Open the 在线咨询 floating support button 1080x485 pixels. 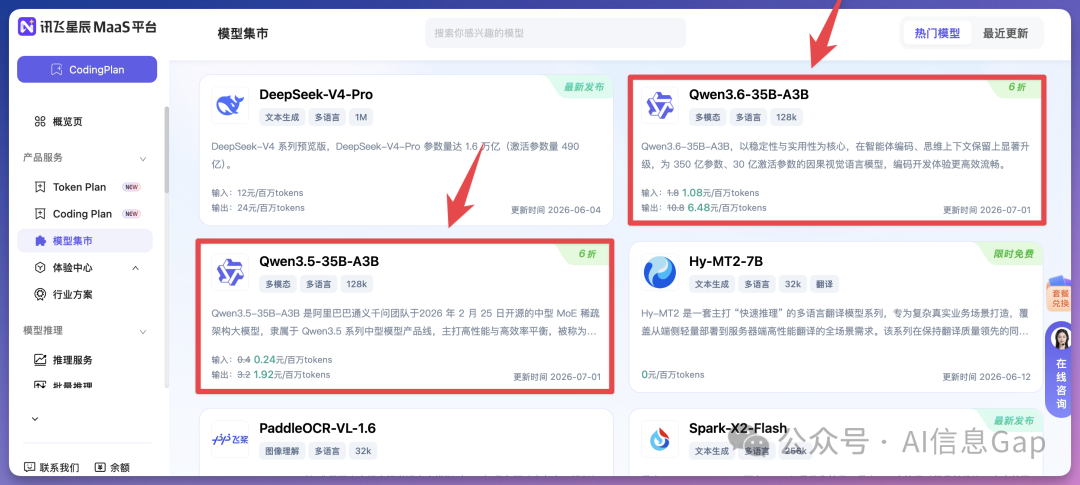click(x=1060, y=369)
